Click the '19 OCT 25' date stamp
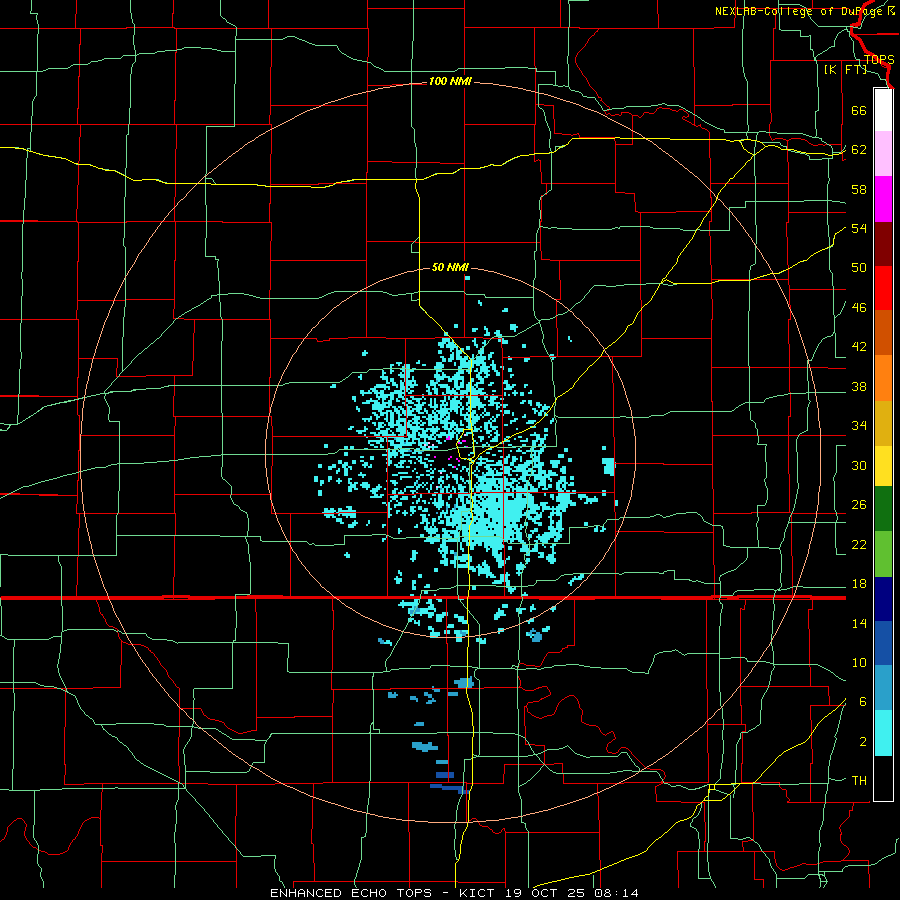Screen dimensions: 900x900 [546, 893]
